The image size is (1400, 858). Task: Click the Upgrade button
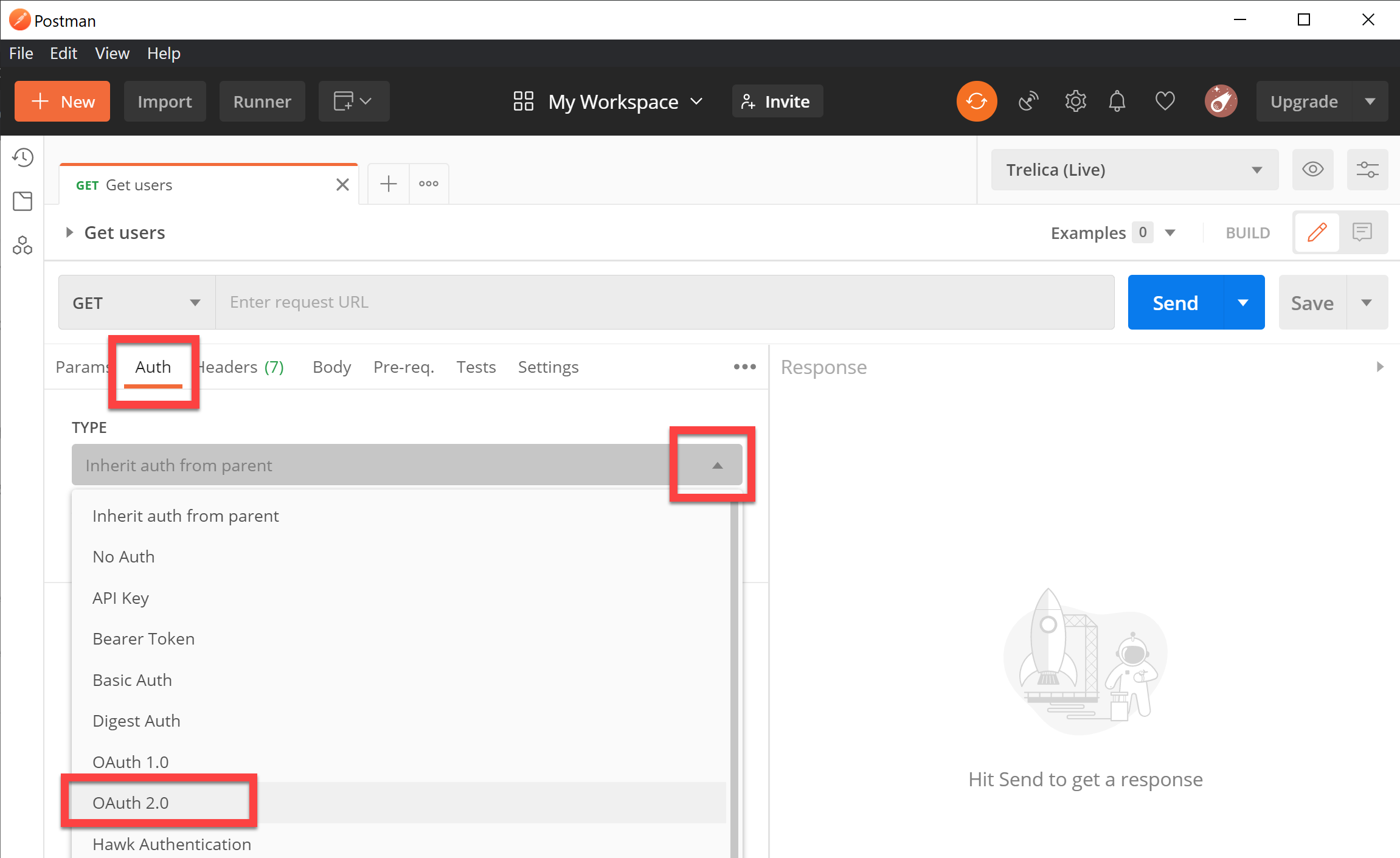1304,101
